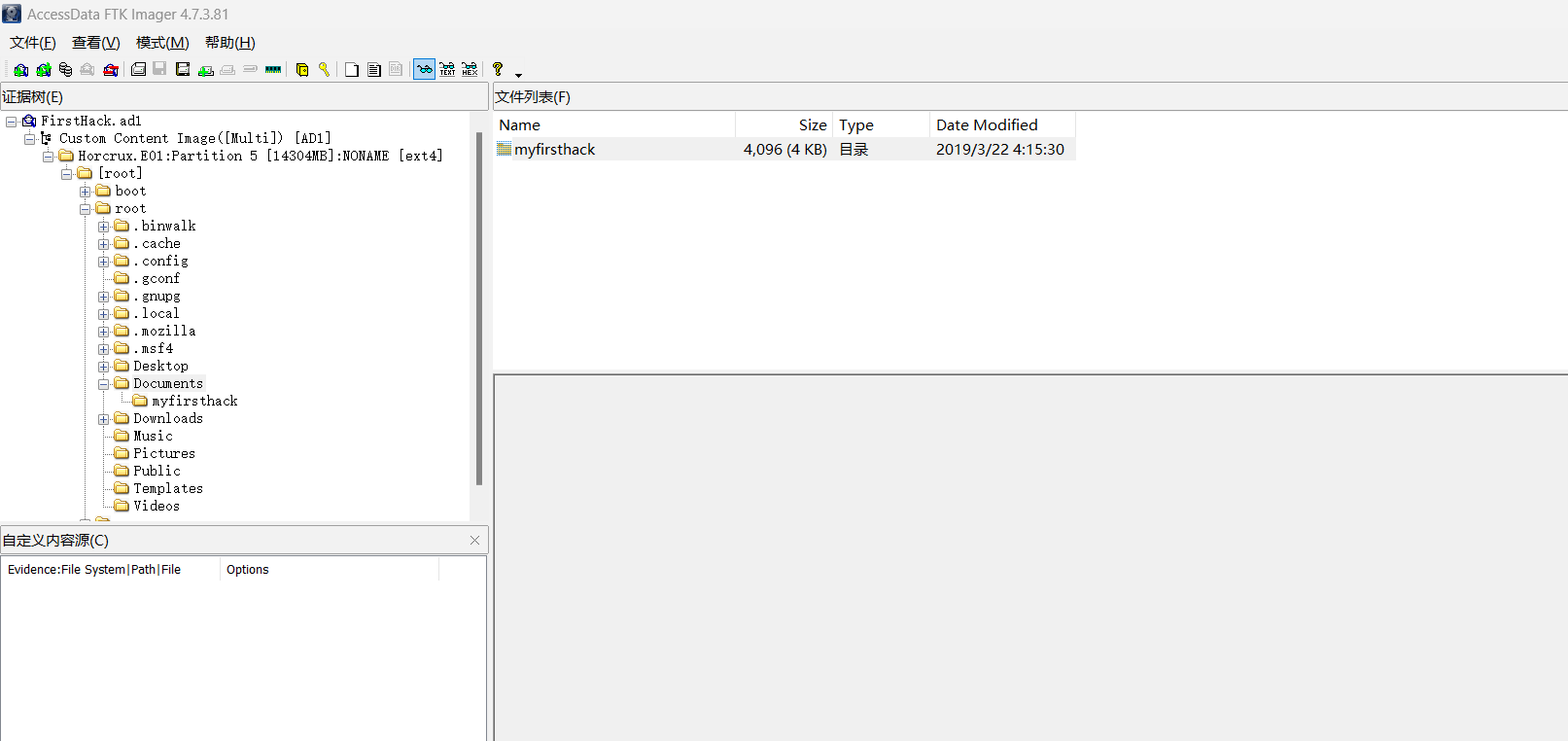Select the .local folder
The height and width of the screenshot is (741, 1568).
click(x=157, y=313)
